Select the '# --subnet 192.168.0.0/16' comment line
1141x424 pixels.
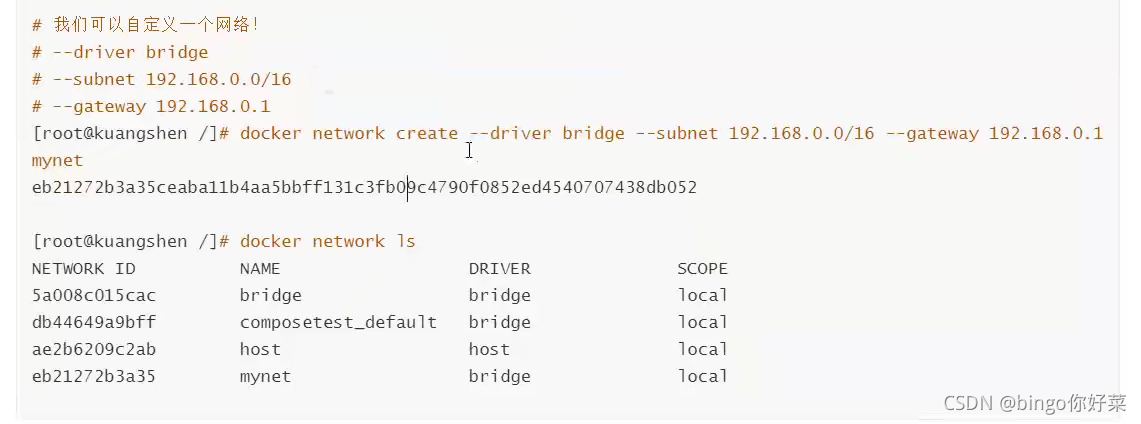(x=162, y=79)
